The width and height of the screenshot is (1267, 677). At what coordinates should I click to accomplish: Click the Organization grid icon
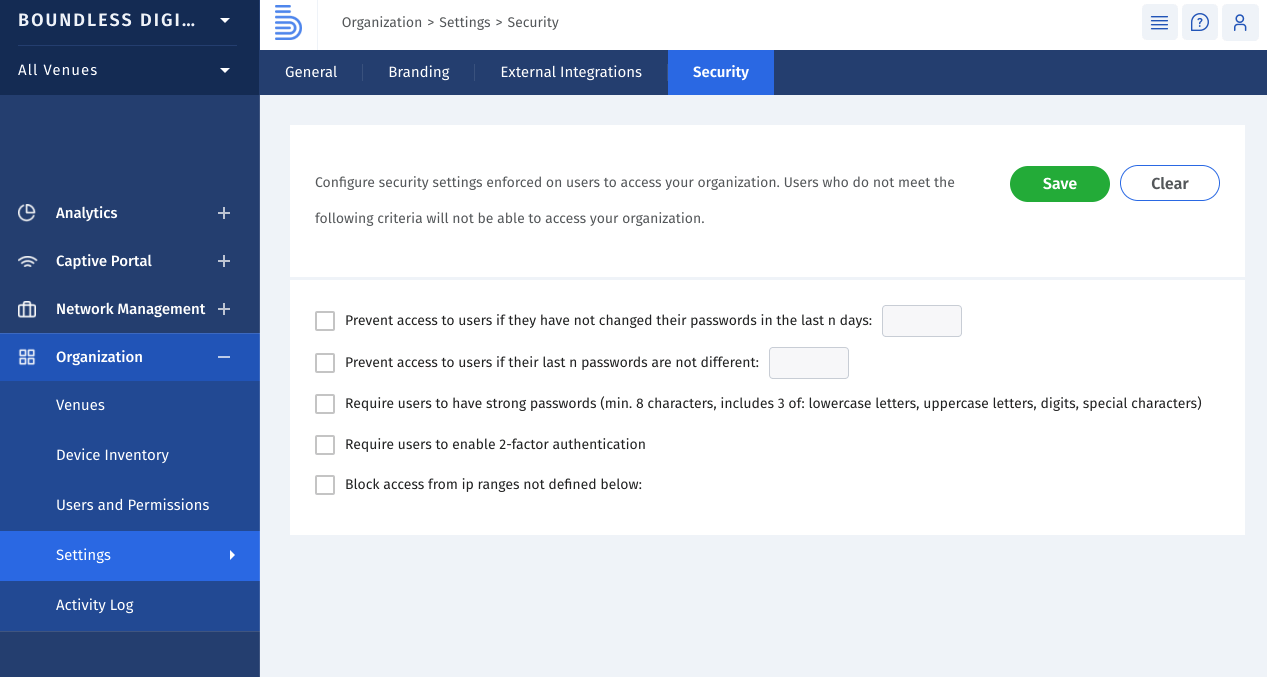27,357
